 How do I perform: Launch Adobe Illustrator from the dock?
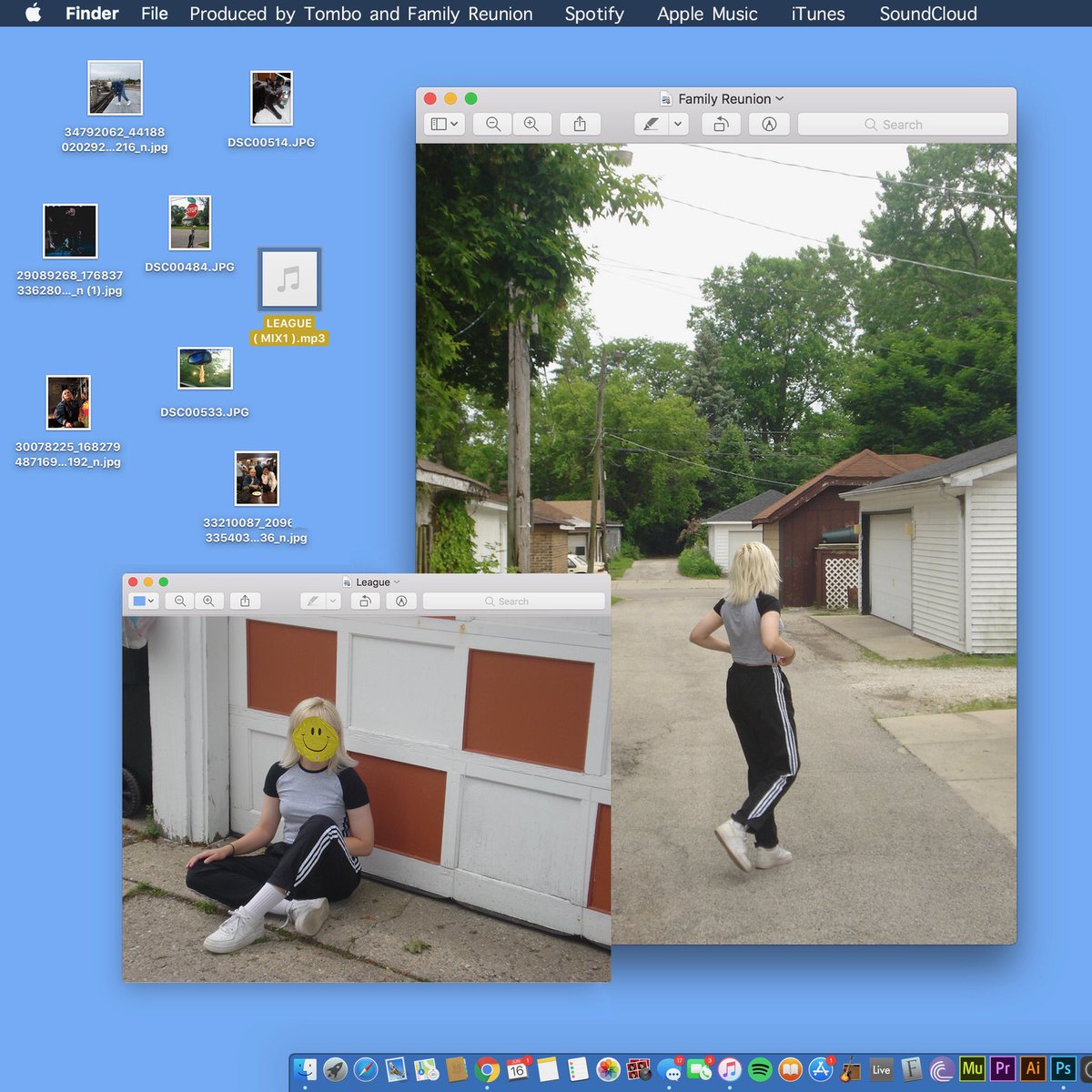[x=1033, y=1069]
